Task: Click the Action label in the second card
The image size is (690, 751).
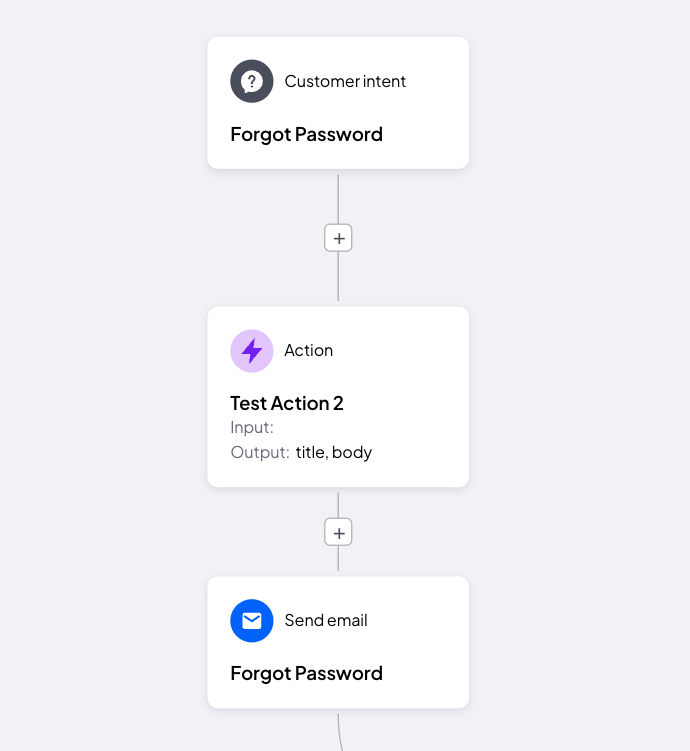Action: tap(308, 351)
